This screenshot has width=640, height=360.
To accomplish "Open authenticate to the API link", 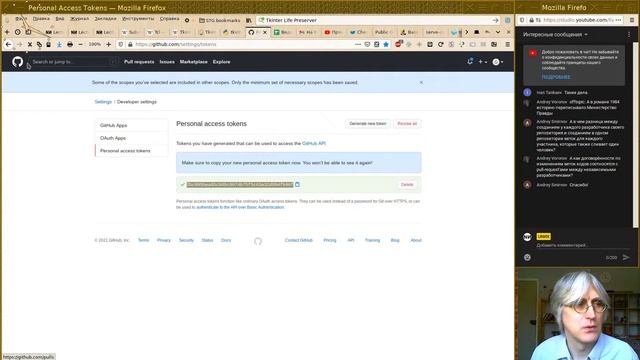I will point(240,207).
